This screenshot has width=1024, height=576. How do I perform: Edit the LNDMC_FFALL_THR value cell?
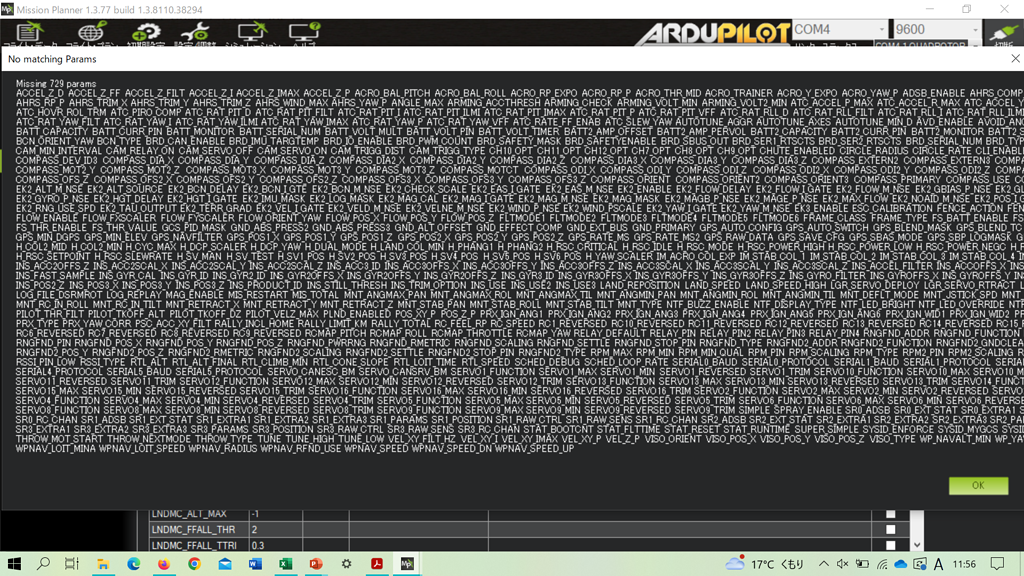(300, 530)
